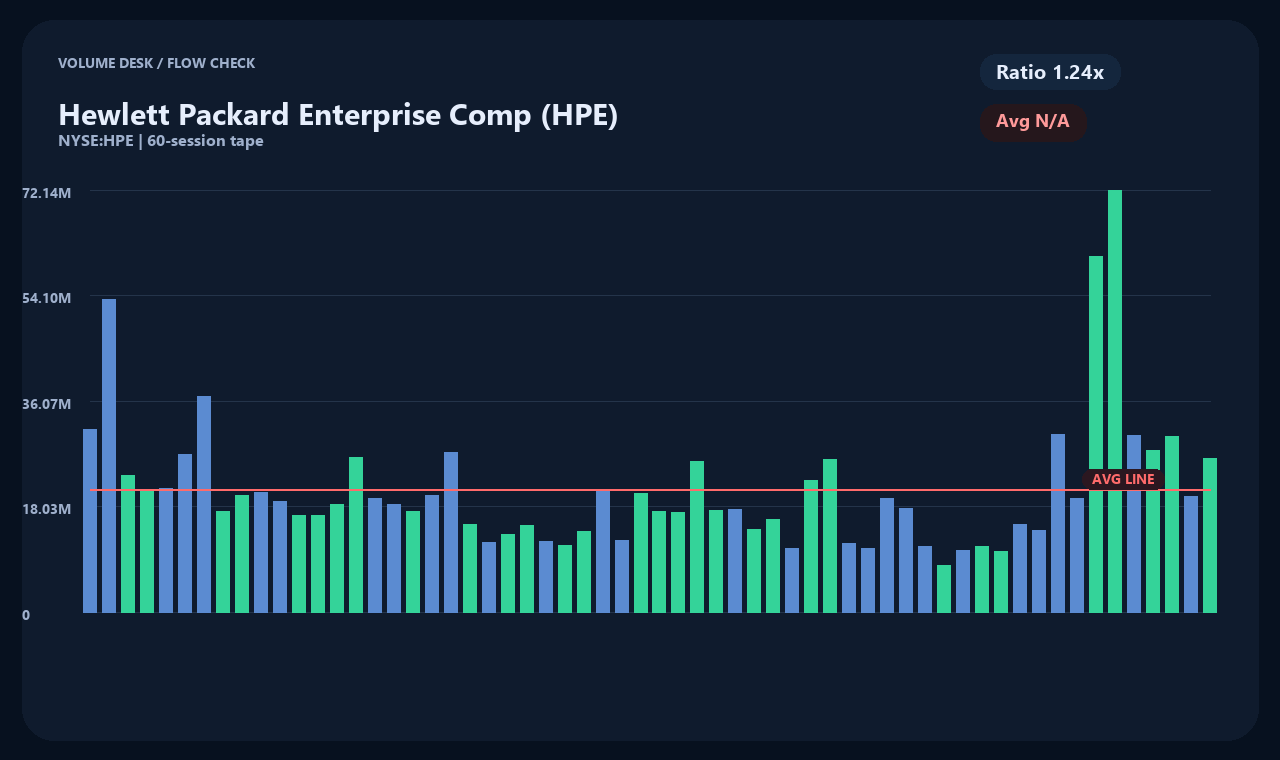Select the tallest green volume bar

point(1115,401)
